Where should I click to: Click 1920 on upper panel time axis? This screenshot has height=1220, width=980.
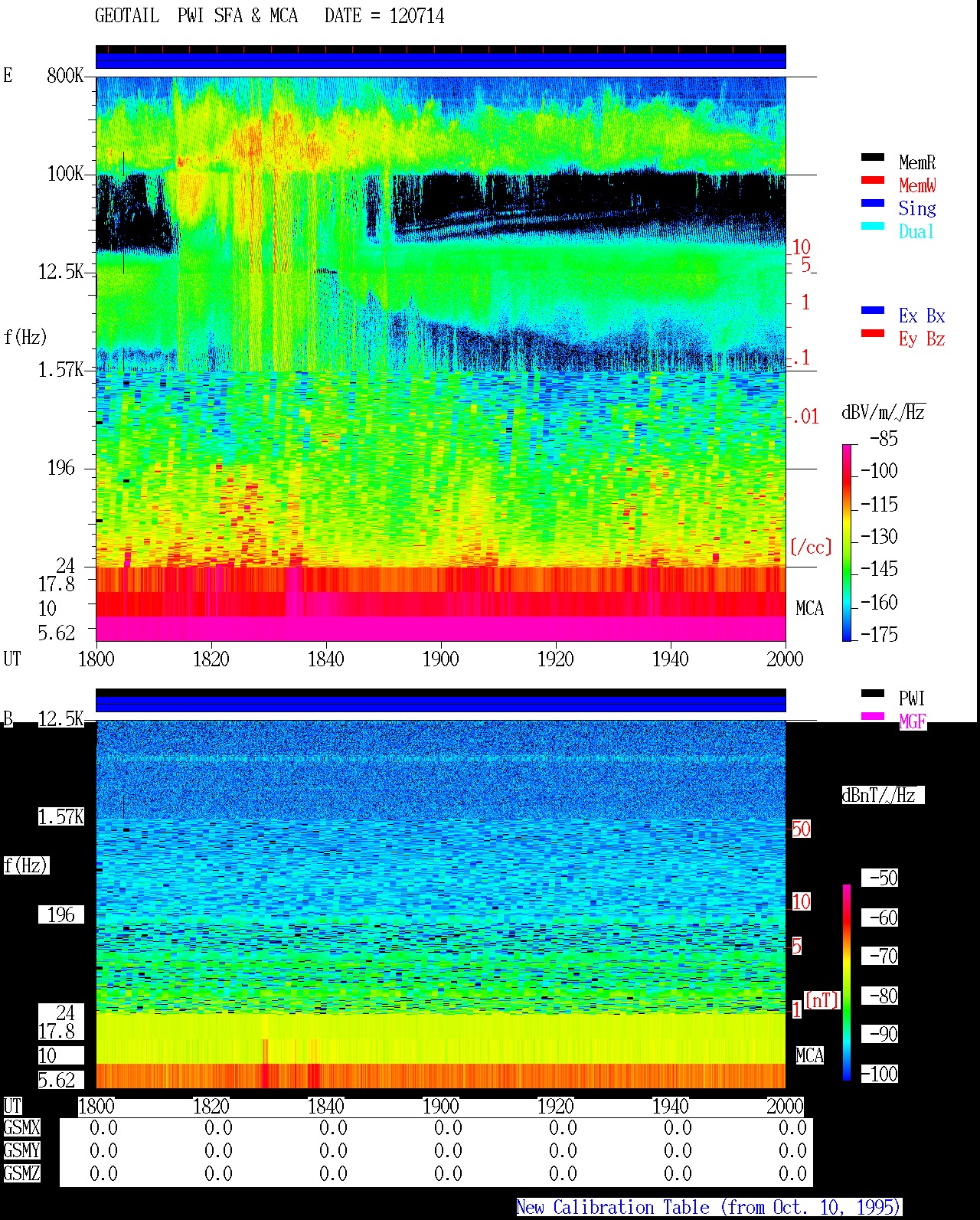[555, 659]
